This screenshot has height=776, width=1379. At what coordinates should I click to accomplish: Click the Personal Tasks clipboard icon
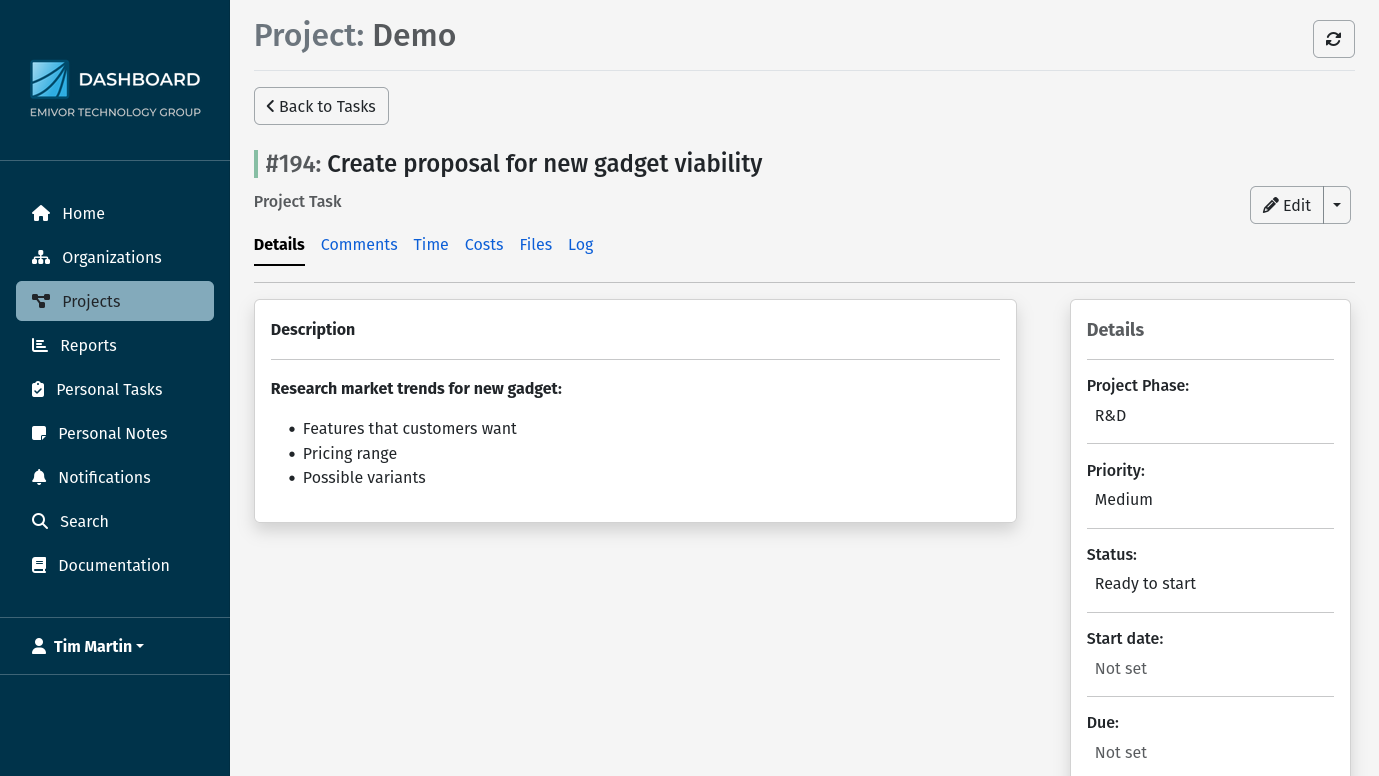point(38,389)
